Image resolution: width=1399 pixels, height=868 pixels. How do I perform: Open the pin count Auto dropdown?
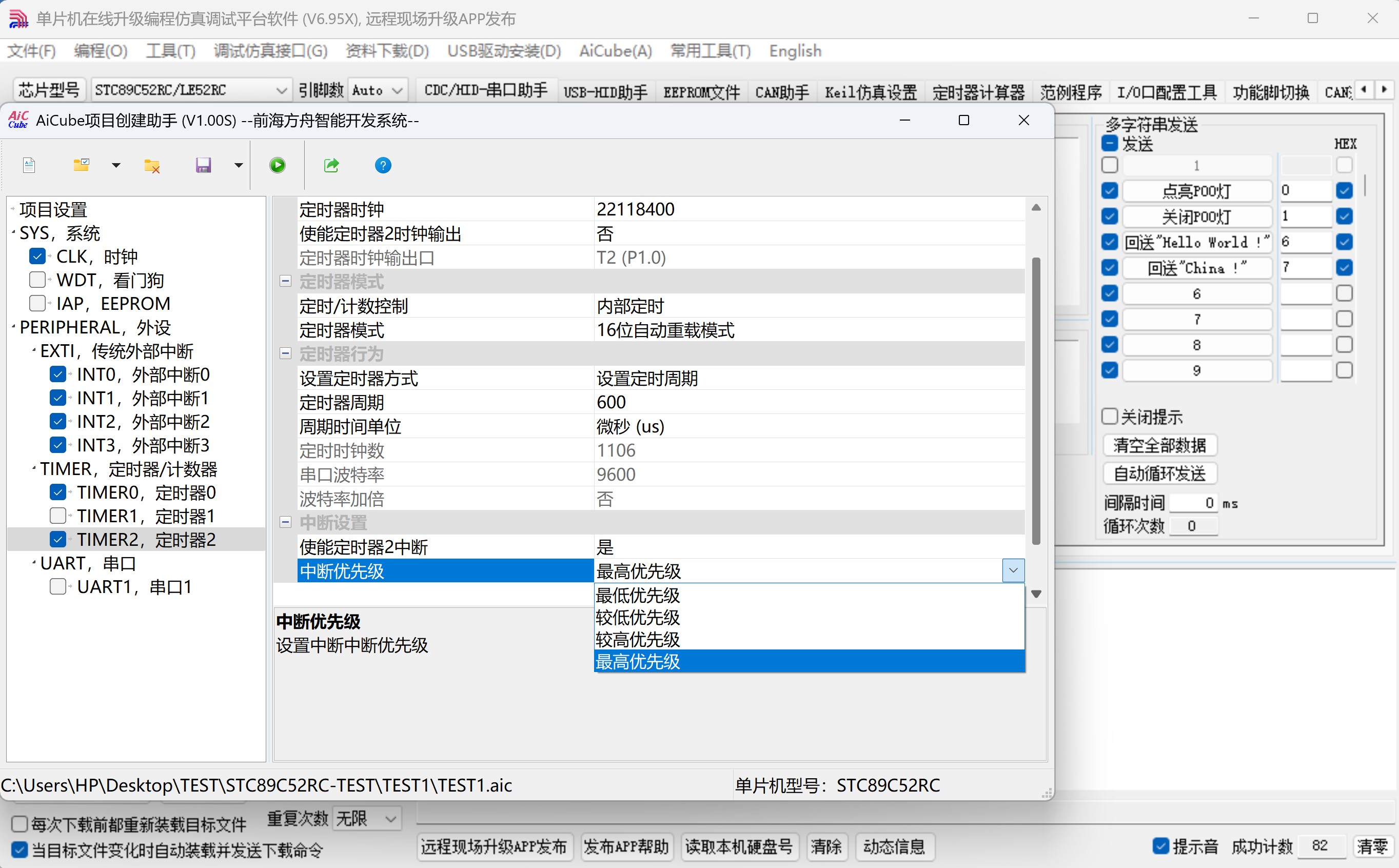(x=378, y=90)
